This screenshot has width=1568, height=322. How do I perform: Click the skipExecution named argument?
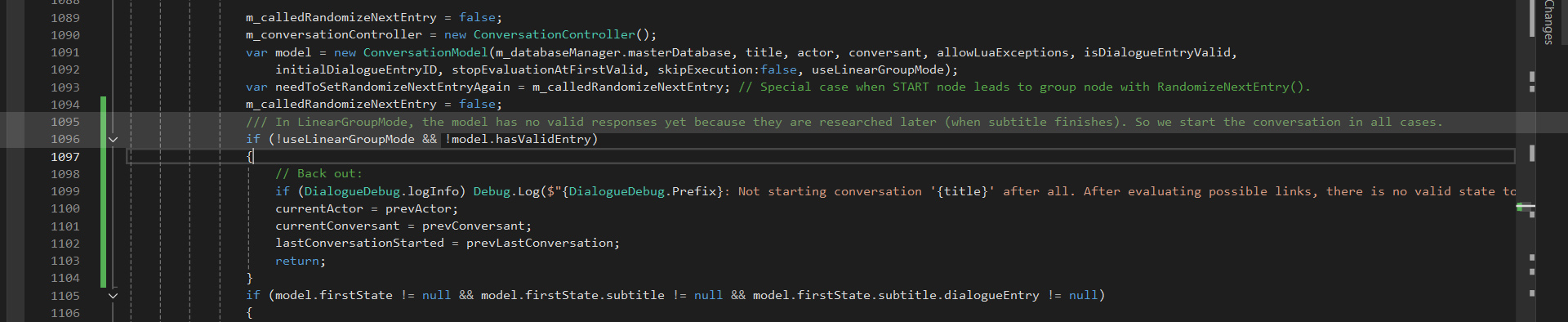(705, 69)
